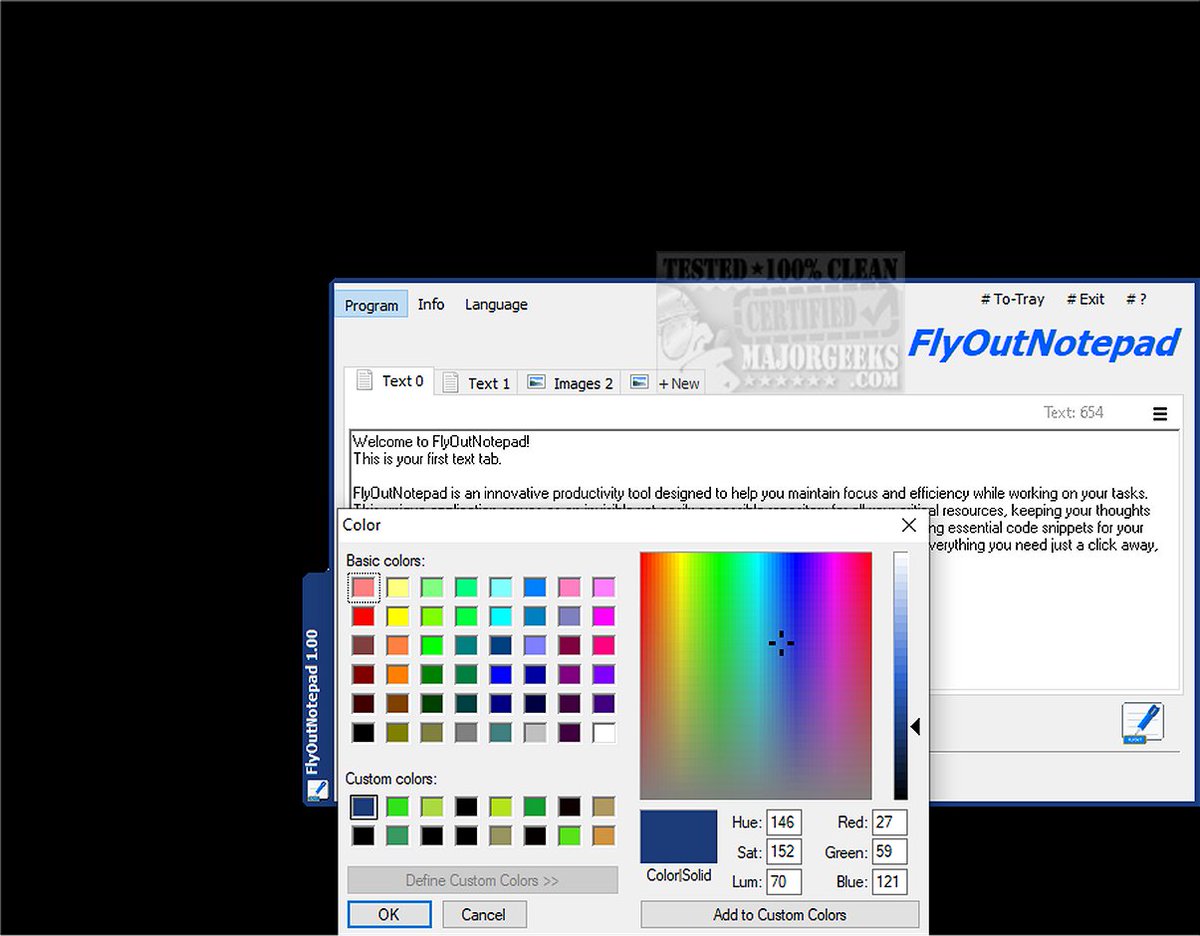Select the bright magenta basic swatch
The image size is (1200, 936).
[604, 616]
